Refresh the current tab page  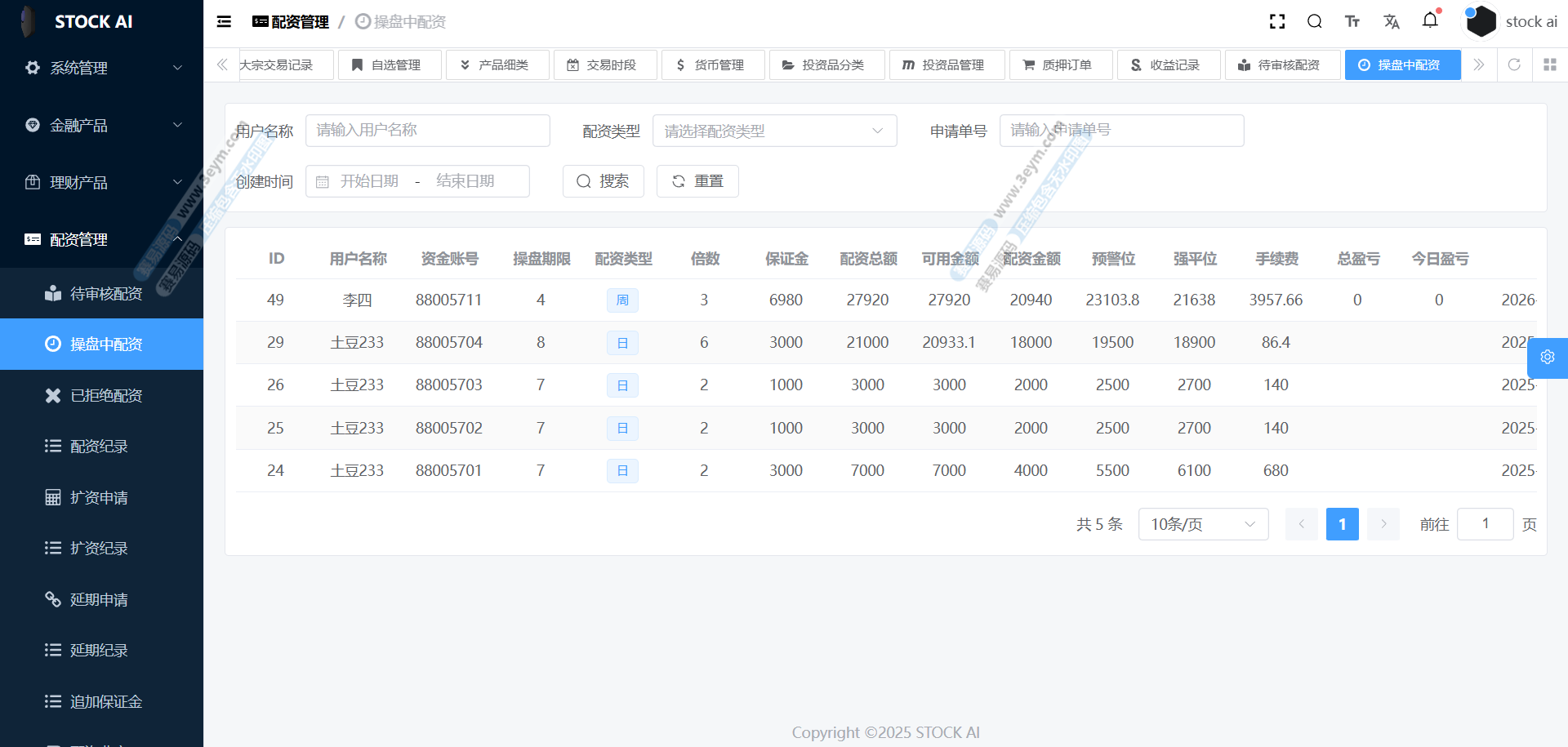(x=1514, y=64)
